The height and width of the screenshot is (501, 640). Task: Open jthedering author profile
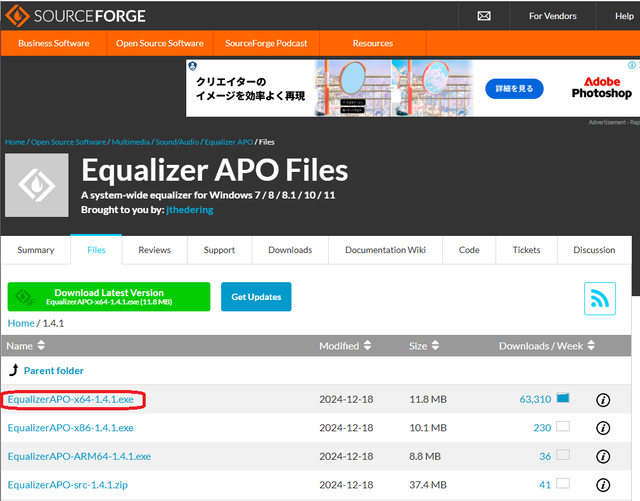[190, 210]
